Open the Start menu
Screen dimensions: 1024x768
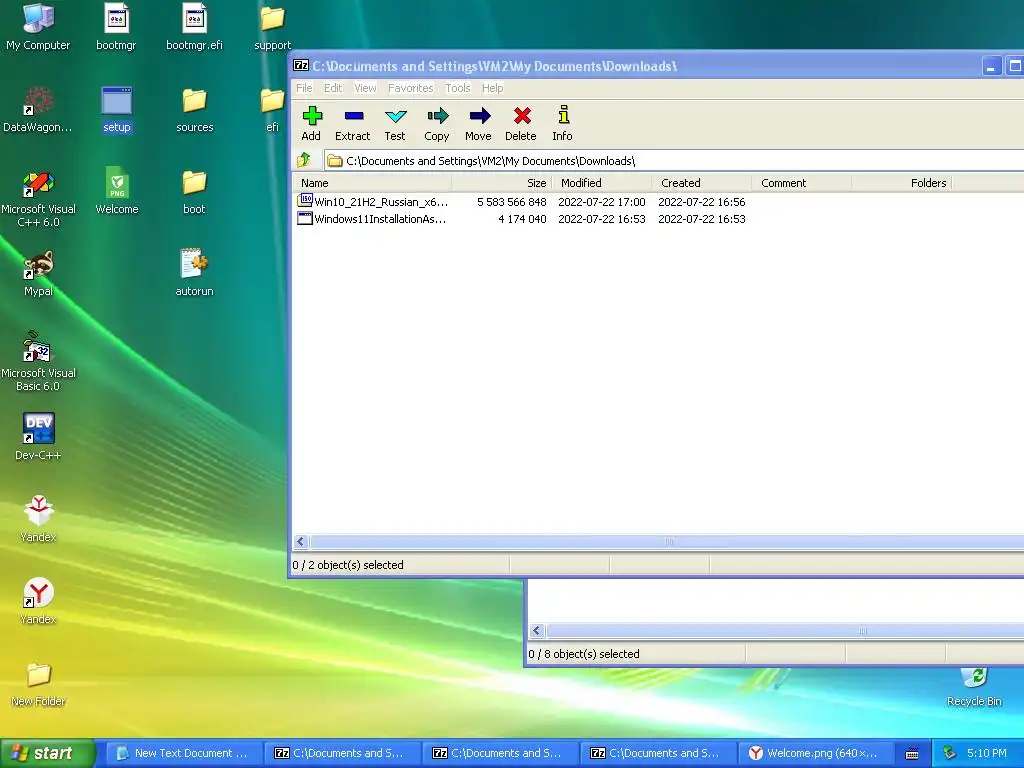click(47, 753)
